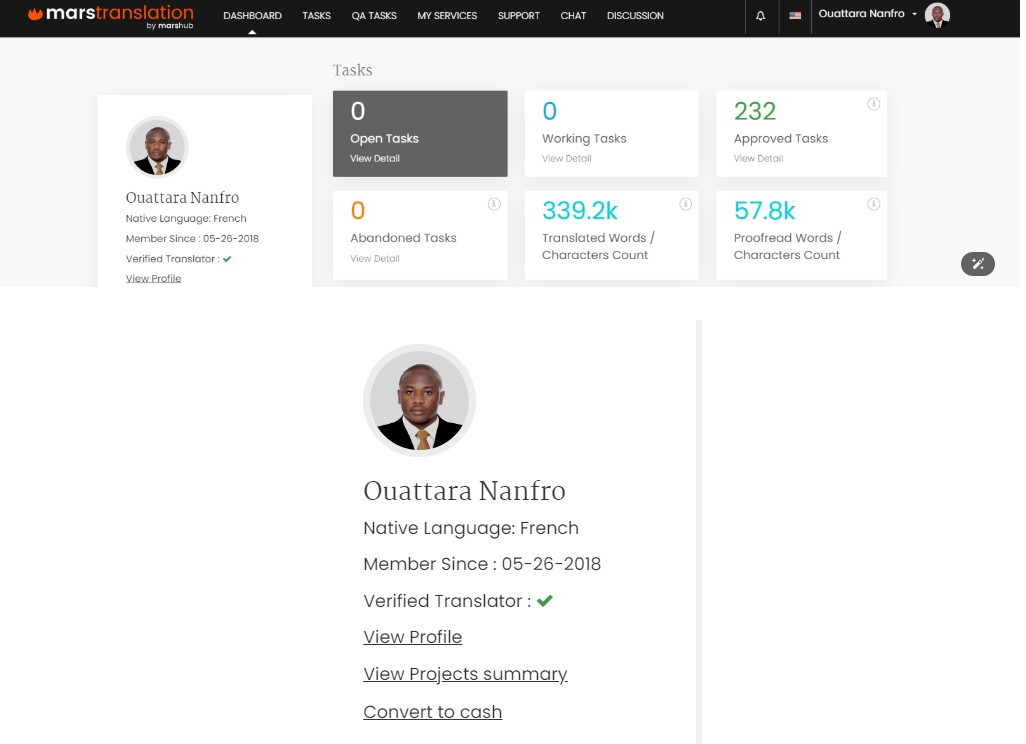The image size is (1026, 744).
Task: Open the language flag selector
Action: tap(795, 16)
